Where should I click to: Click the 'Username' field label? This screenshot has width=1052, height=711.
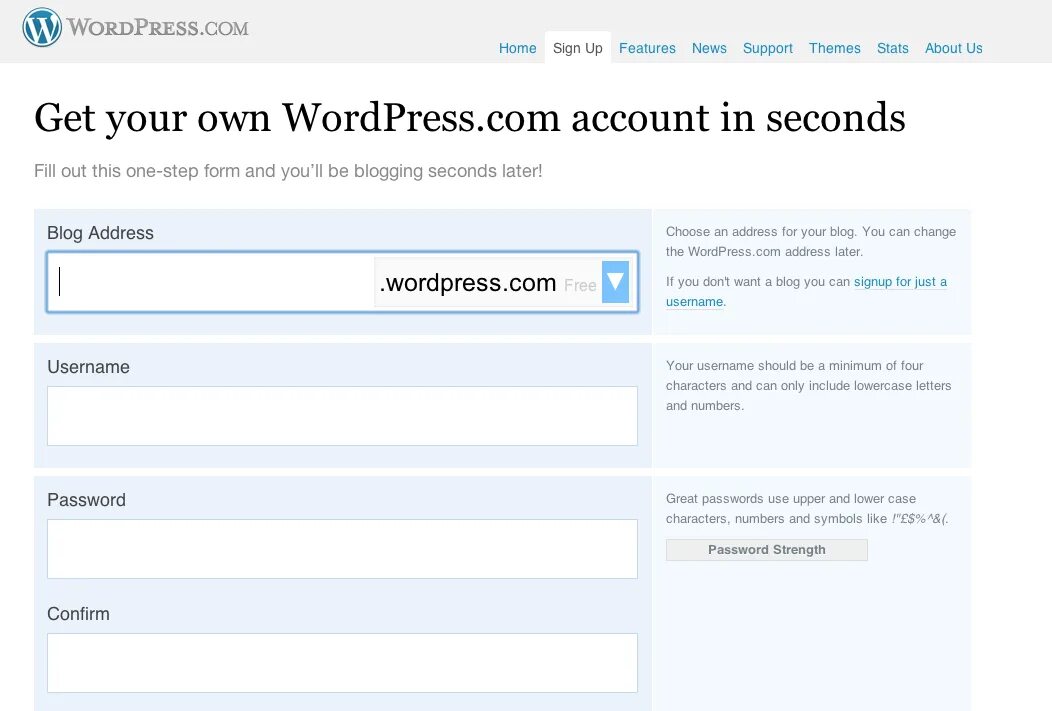[88, 367]
